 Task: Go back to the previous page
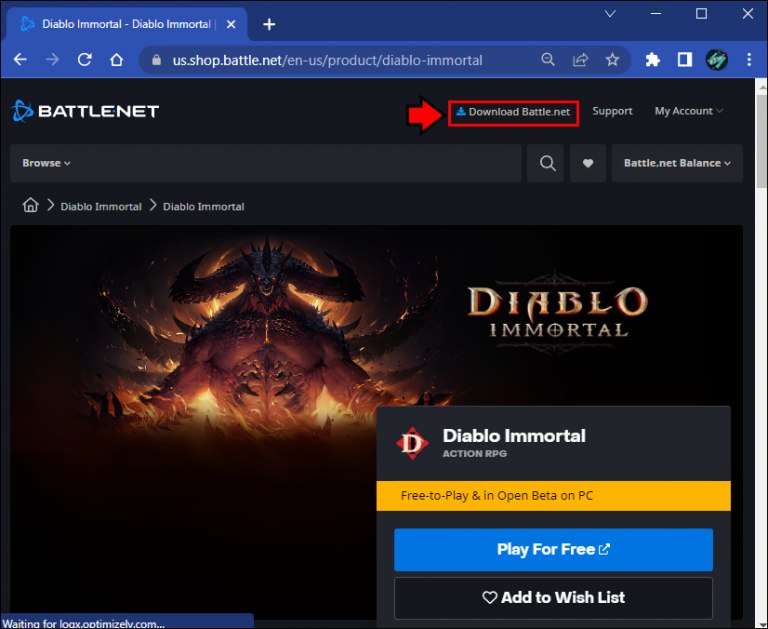coord(20,60)
